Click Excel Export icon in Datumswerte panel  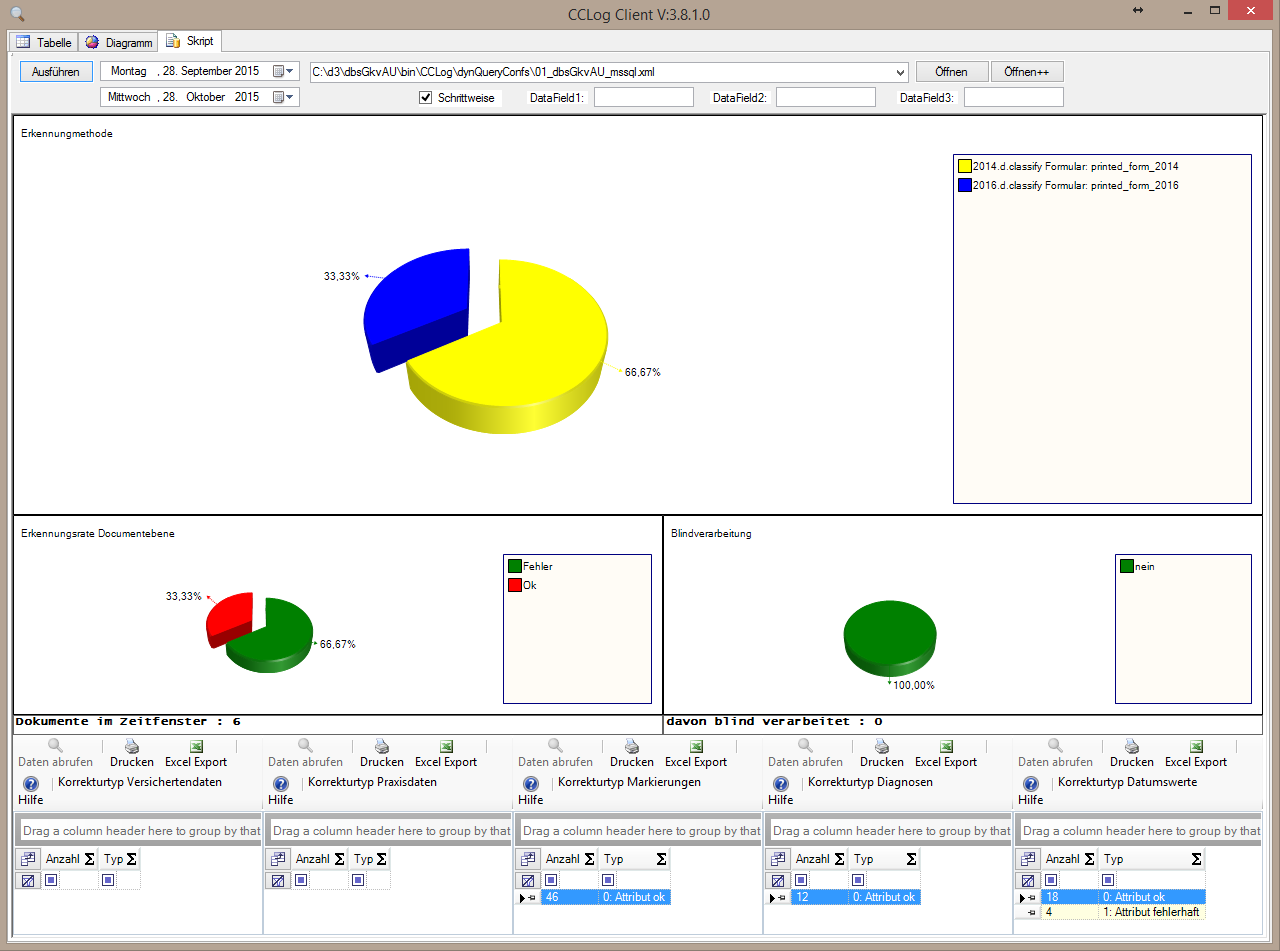(1196, 746)
